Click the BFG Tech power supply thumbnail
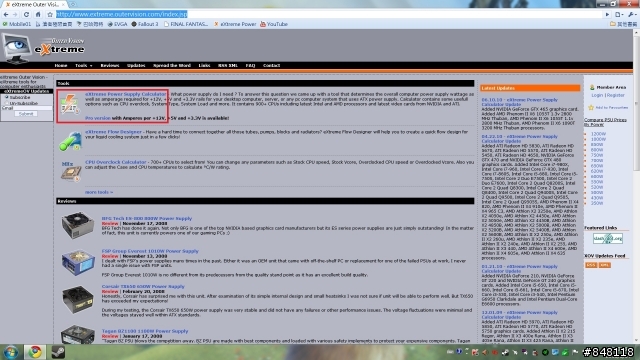The height and width of the screenshot is (360, 640). point(78,225)
